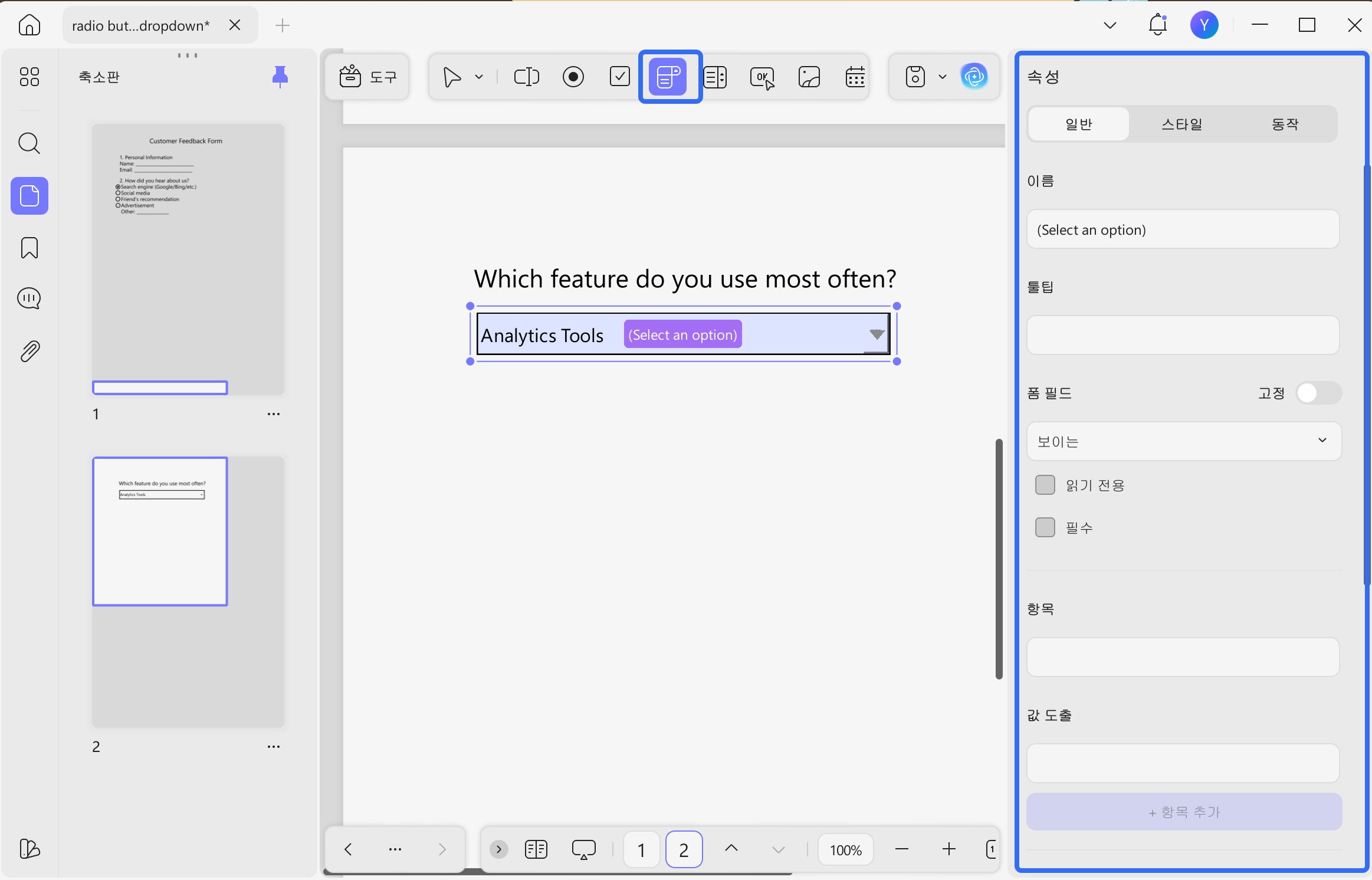This screenshot has width=1372, height=880.
Task: Edit the 이름 field with (Select an option)
Action: (x=1183, y=229)
